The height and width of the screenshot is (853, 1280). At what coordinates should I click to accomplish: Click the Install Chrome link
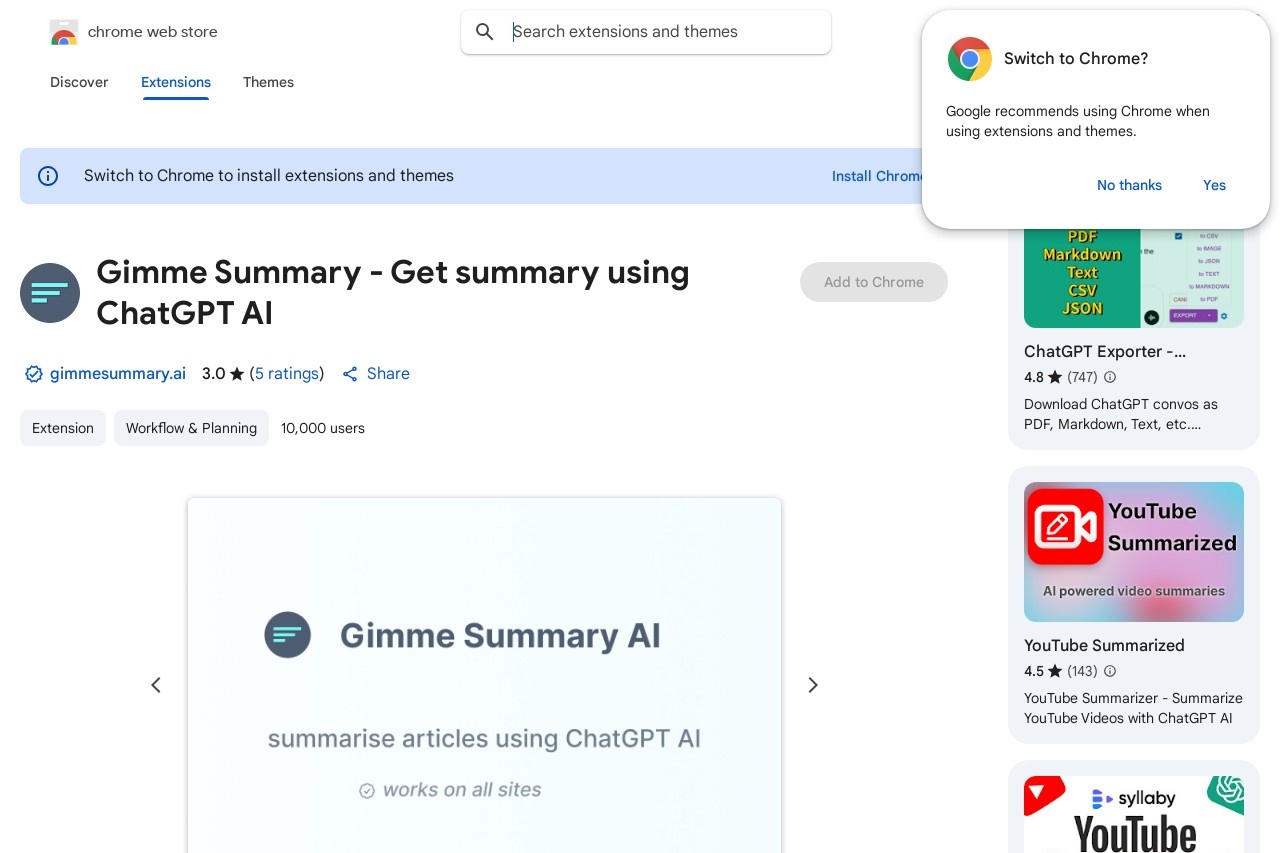tap(877, 176)
